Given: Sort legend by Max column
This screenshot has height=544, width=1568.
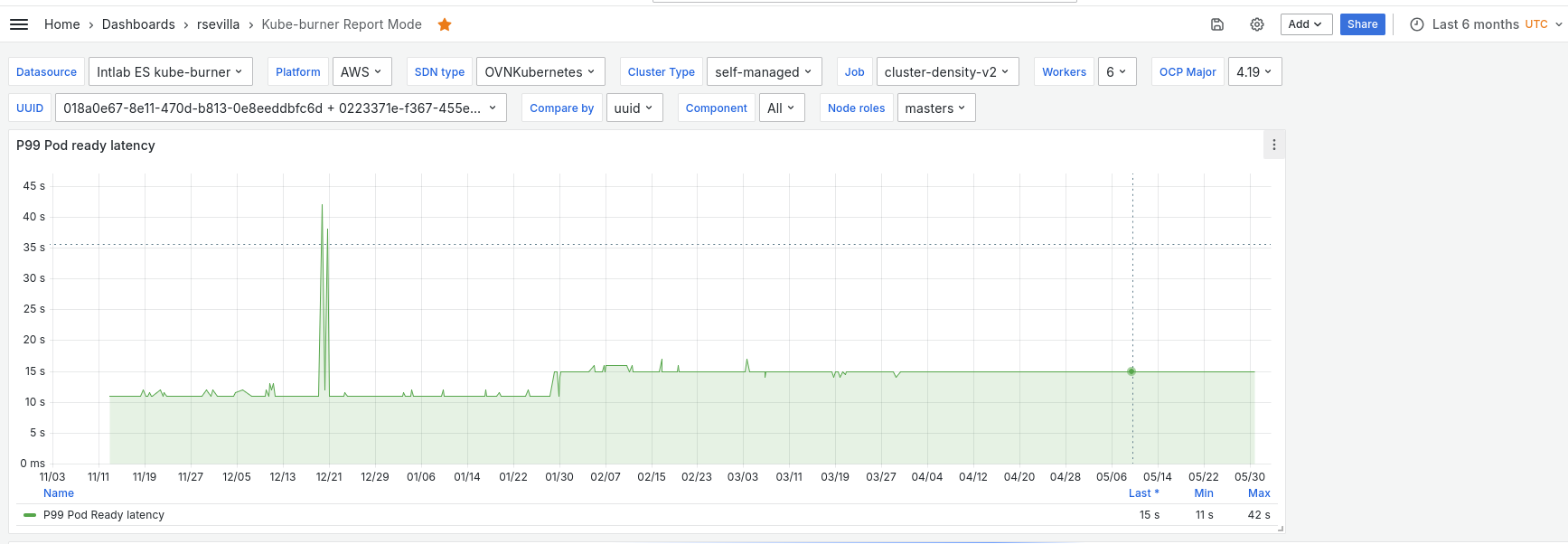Looking at the screenshot, I should tap(1259, 493).
